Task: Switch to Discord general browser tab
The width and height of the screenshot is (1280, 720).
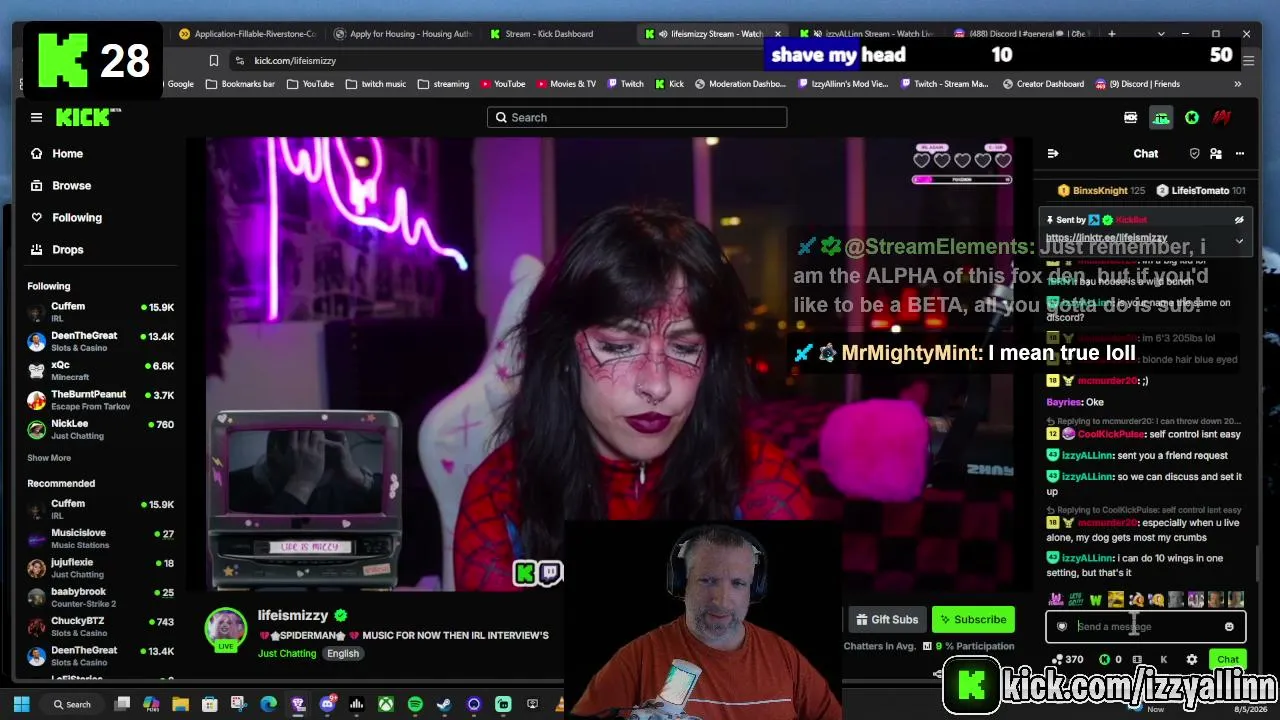Action: tap(1020, 34)
